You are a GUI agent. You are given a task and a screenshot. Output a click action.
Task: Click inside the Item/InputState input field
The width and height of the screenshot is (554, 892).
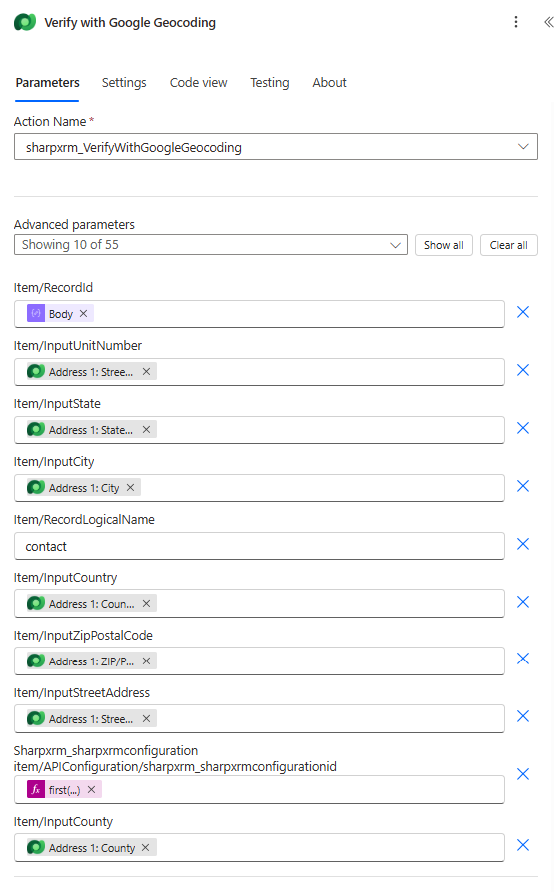point(259,430)
